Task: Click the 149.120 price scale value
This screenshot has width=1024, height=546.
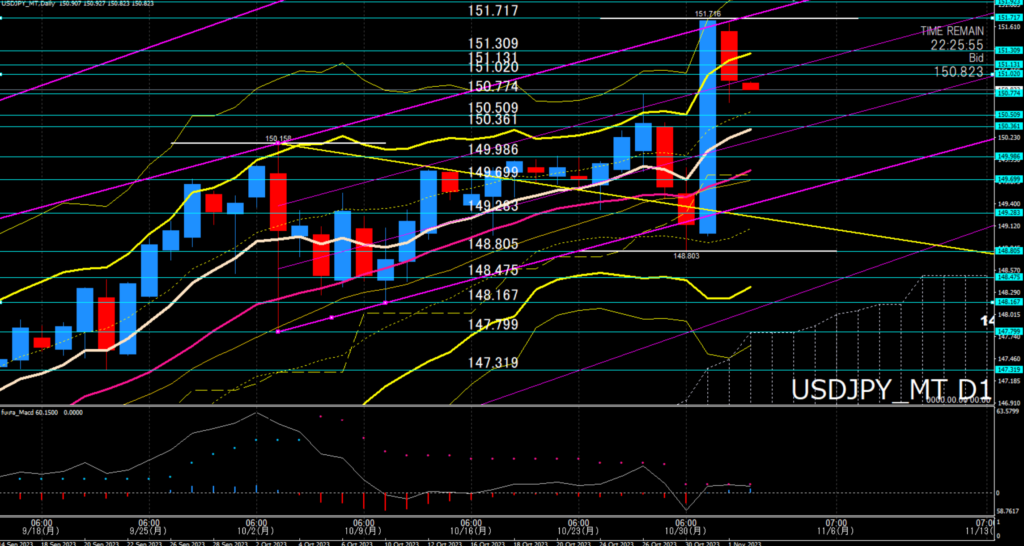Action: [1007, 226]
